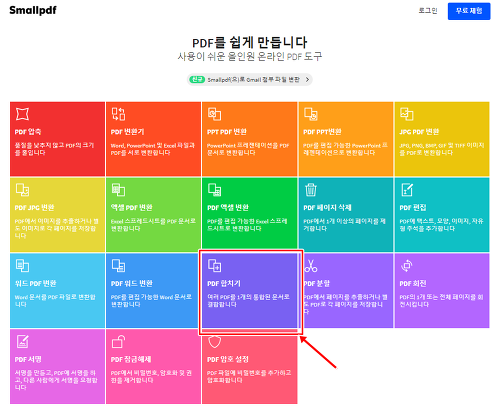Image resolution: width=500 pixels, height=413 pixels.
Task: Open the PDF 잠금해제 tool title
Action: tap(131, 360)
